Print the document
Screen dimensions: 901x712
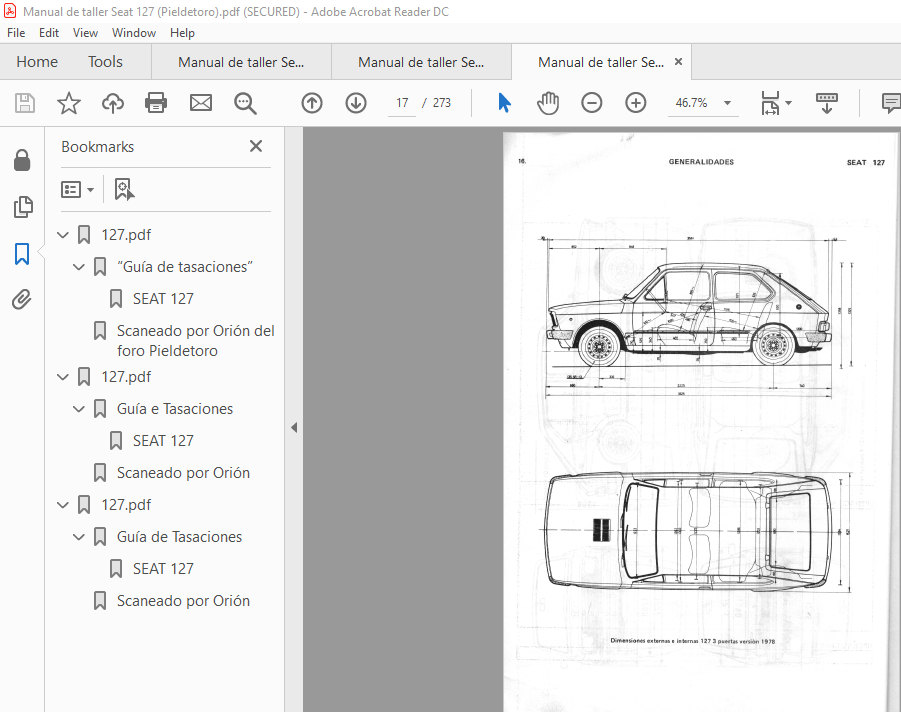156,103
